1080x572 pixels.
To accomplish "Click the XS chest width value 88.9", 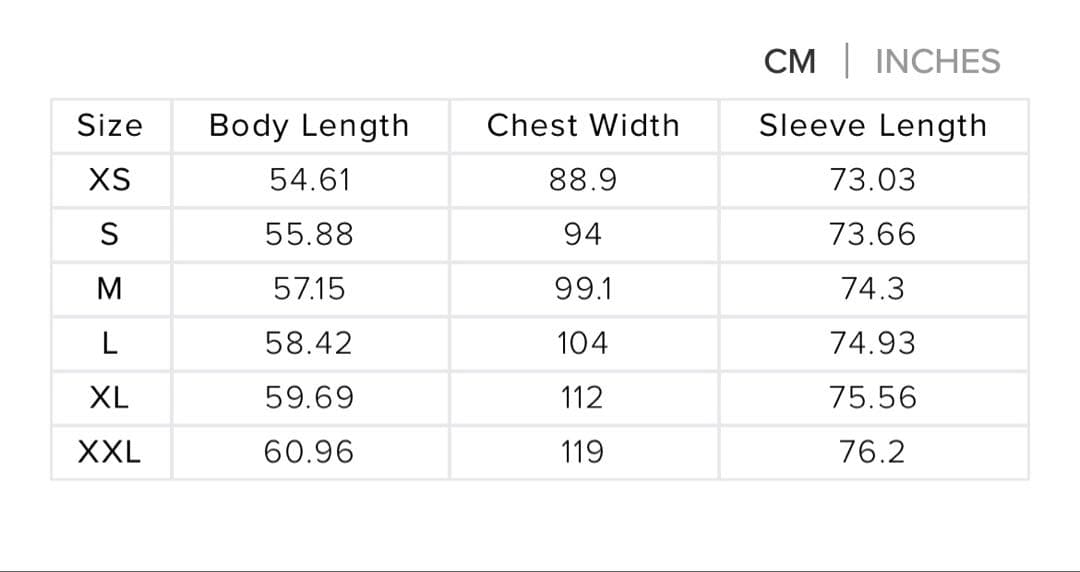I will click(x=583, y=181).
